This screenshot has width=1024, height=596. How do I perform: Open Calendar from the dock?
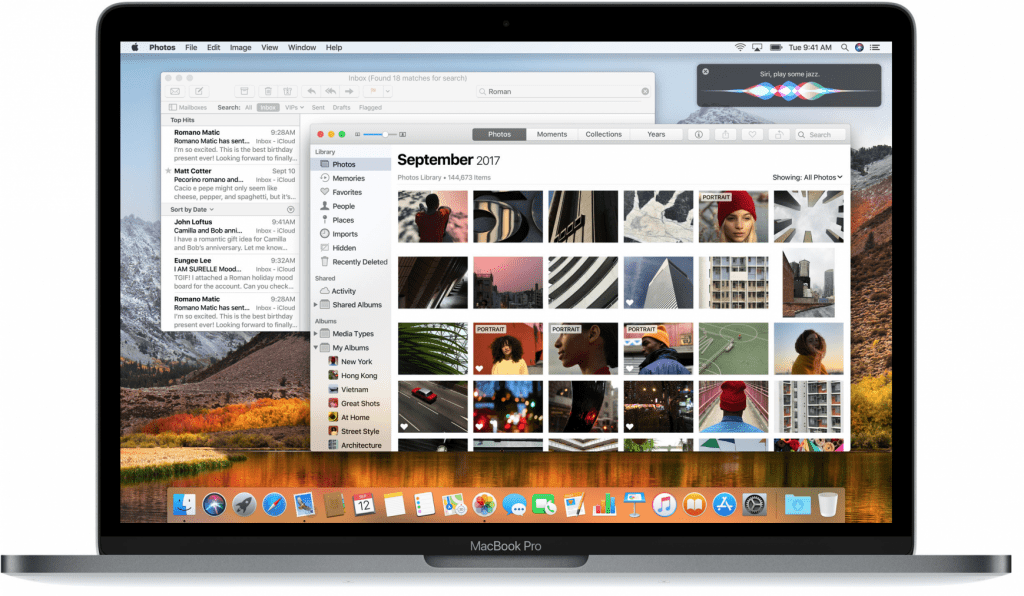click(x=364, y=505)
